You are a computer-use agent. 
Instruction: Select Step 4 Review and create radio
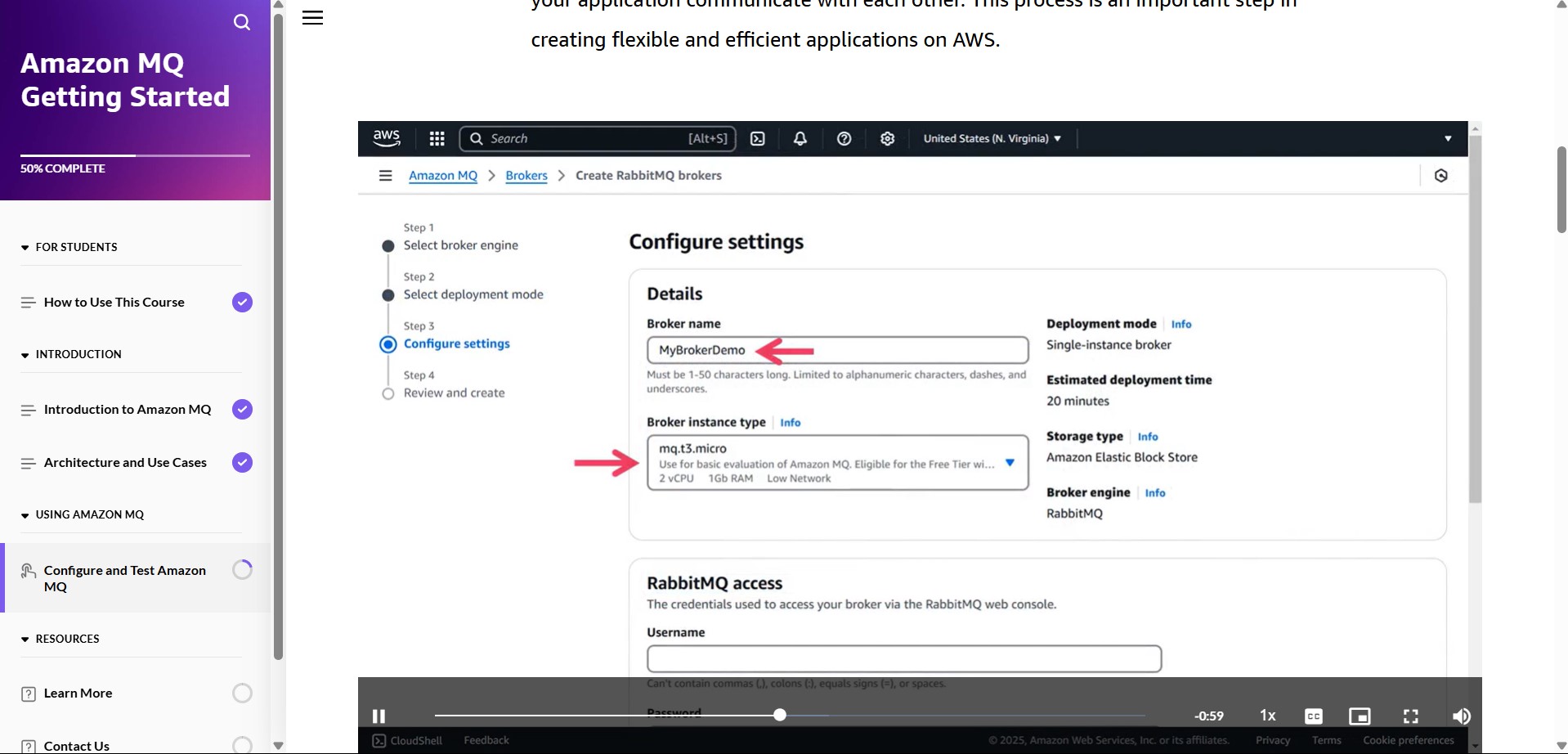(x=388, y=393)
